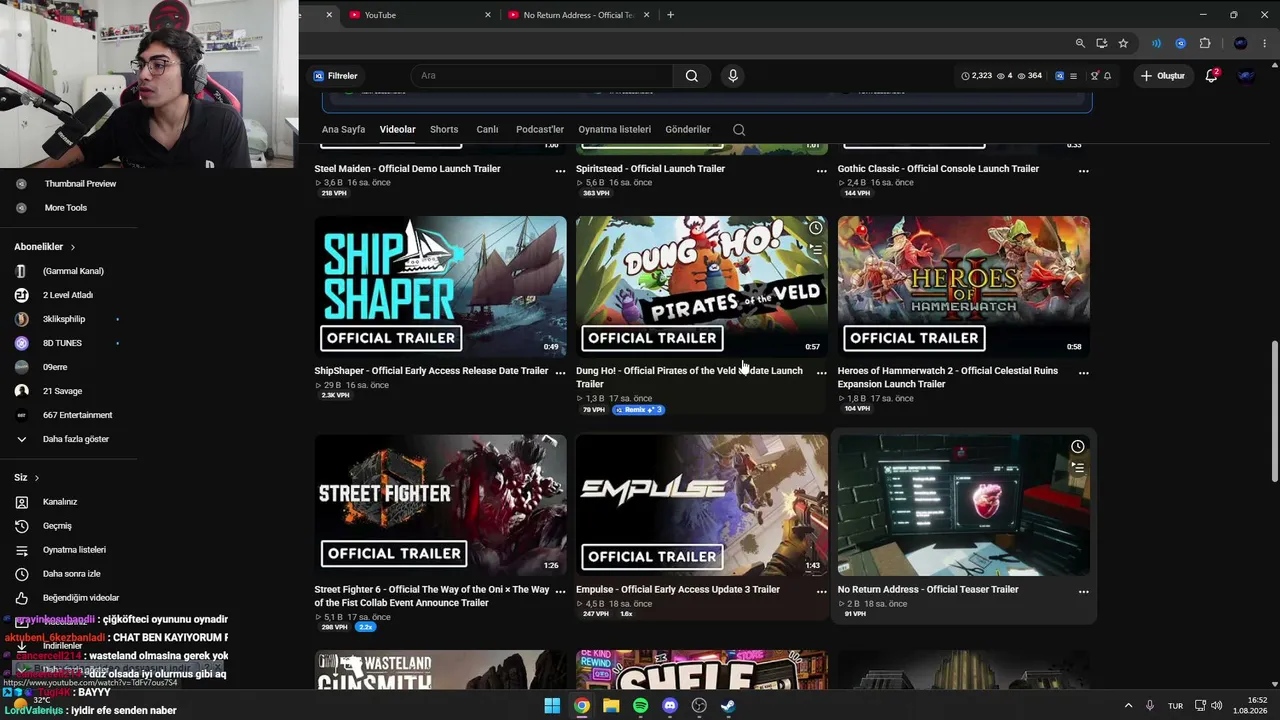Open the Windows Start menu
Image resolution: width=1280 pixels, height=720 pixels.
pyautogui.click(x=552, y=706)
